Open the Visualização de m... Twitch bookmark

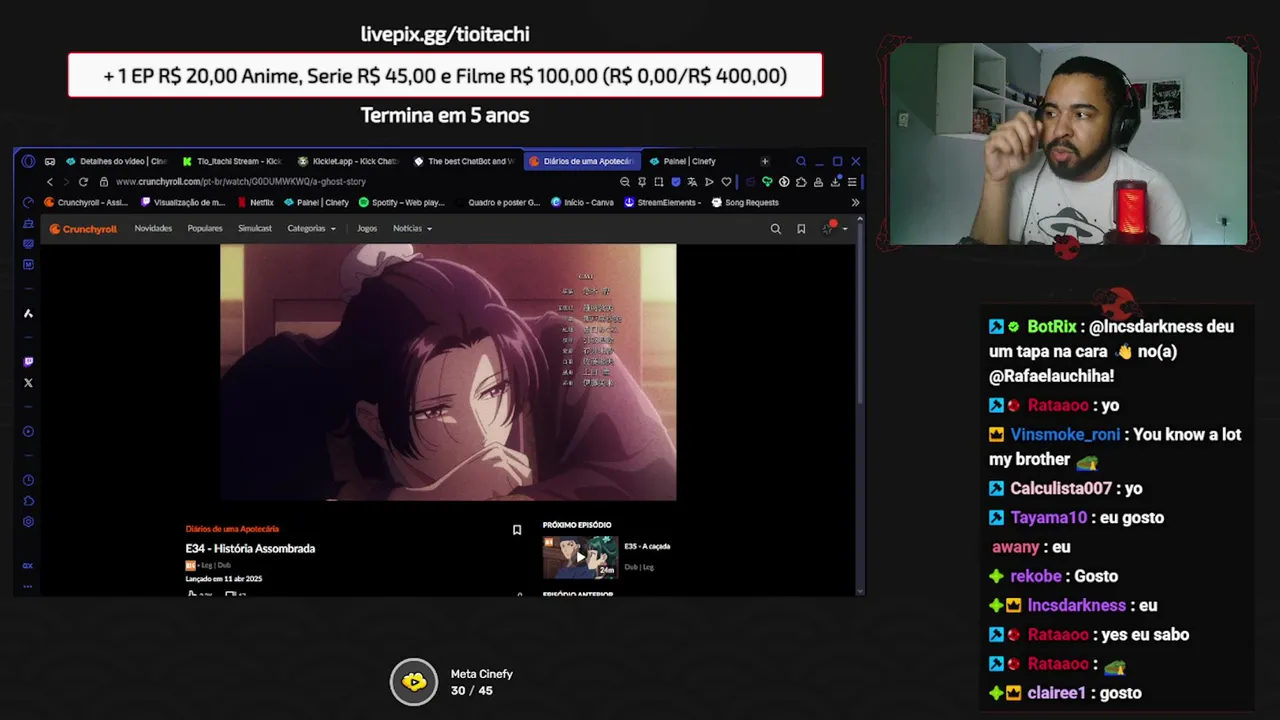click(x=183, y=202)
